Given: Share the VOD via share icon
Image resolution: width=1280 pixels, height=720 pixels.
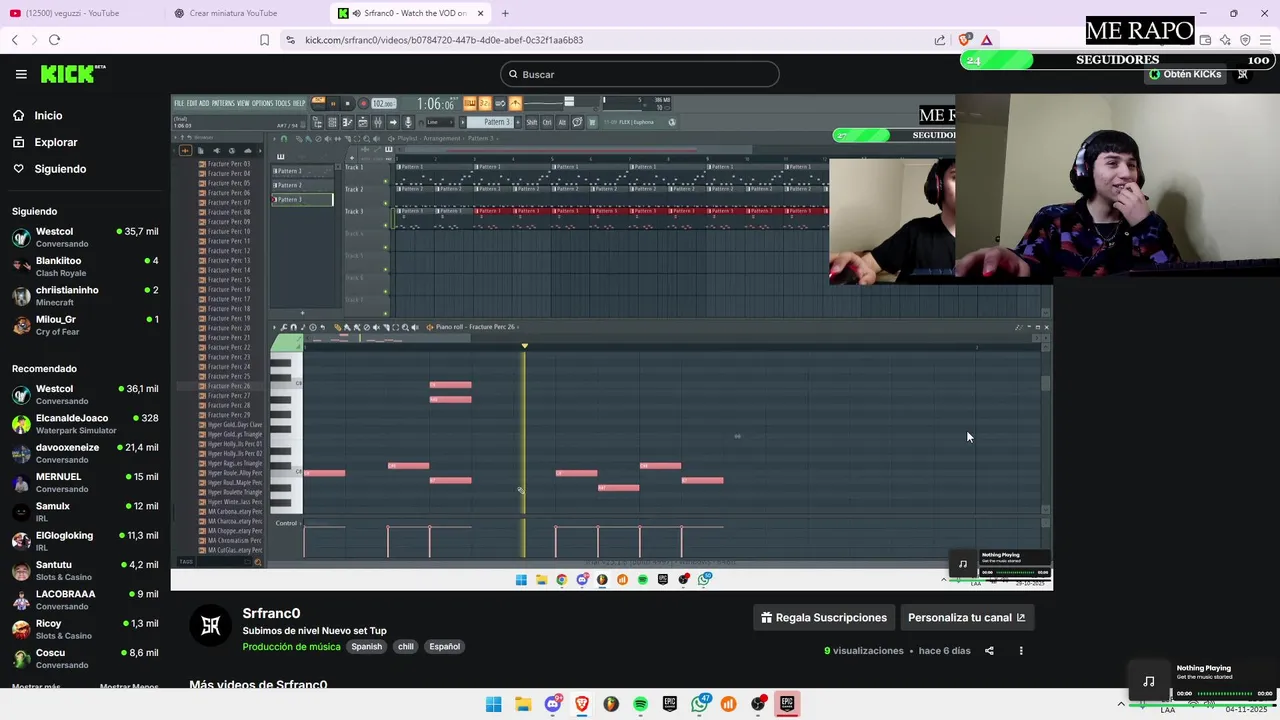Looking at the screenshot, I should [x=989, y=651].
